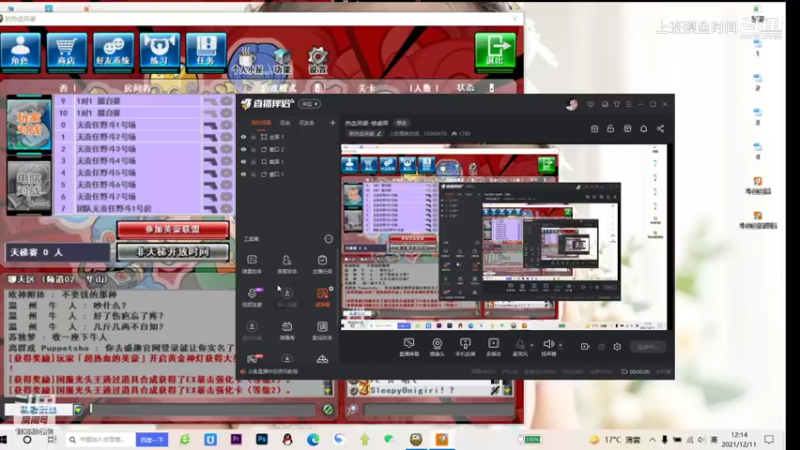The image size is (800, 450).
Task: Add 摄像头 camera source
Action: click(x=437, y=347)
